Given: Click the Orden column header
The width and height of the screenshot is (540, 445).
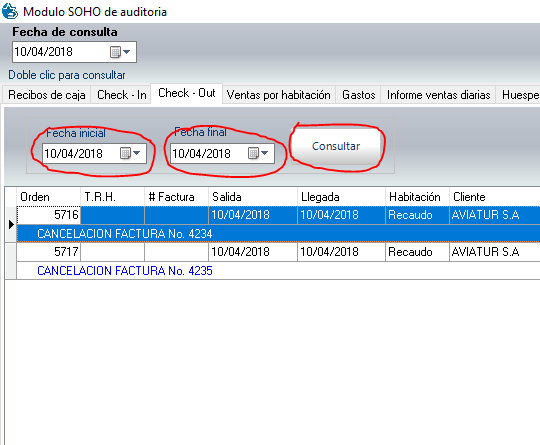Looking at the screenshot, I should pyautogui.click(x=48, y=197).
